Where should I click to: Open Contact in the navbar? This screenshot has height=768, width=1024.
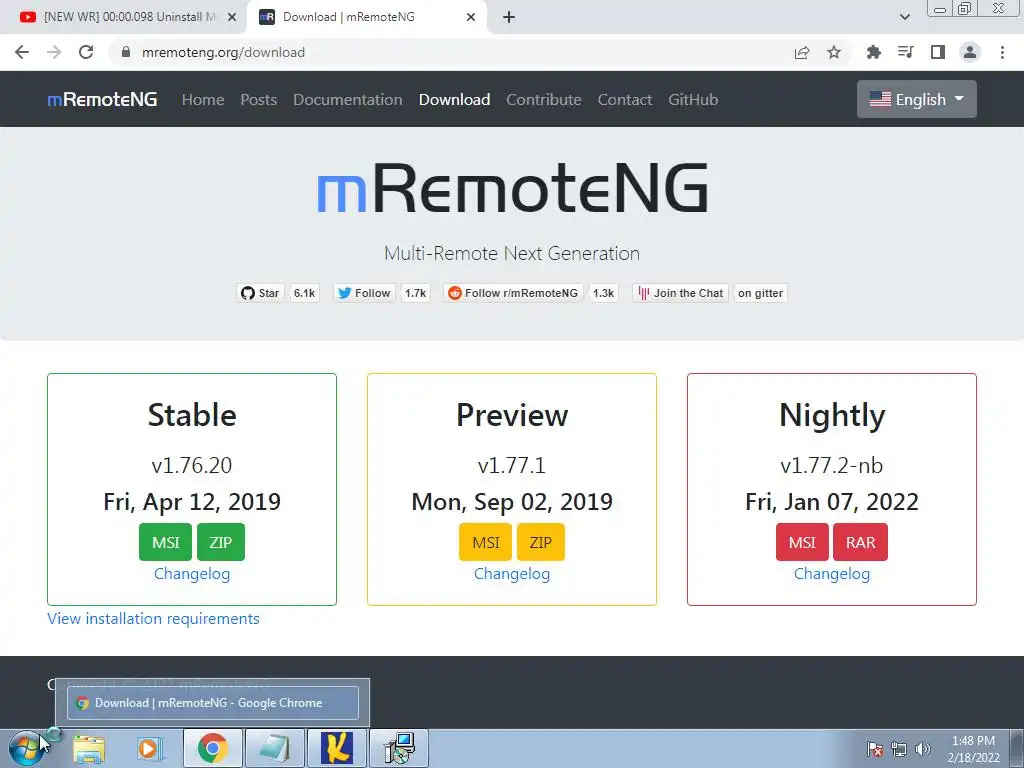(625, 99)
